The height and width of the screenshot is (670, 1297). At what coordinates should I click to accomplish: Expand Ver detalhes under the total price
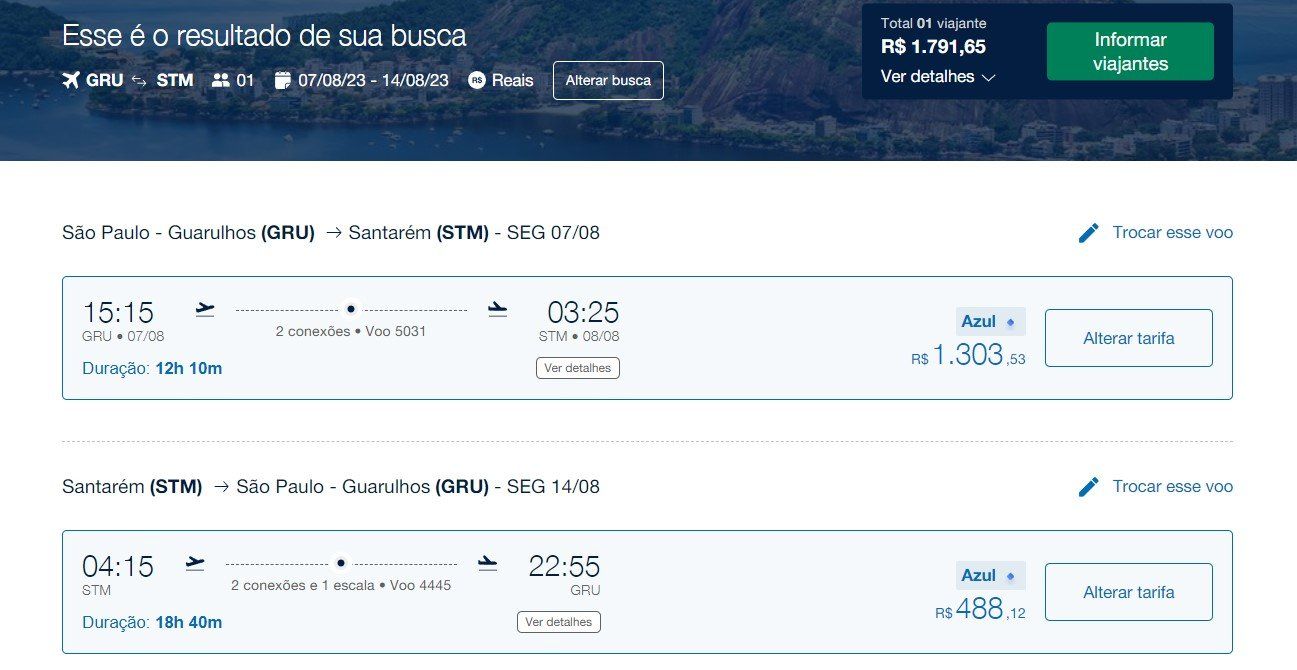[938, 77]
